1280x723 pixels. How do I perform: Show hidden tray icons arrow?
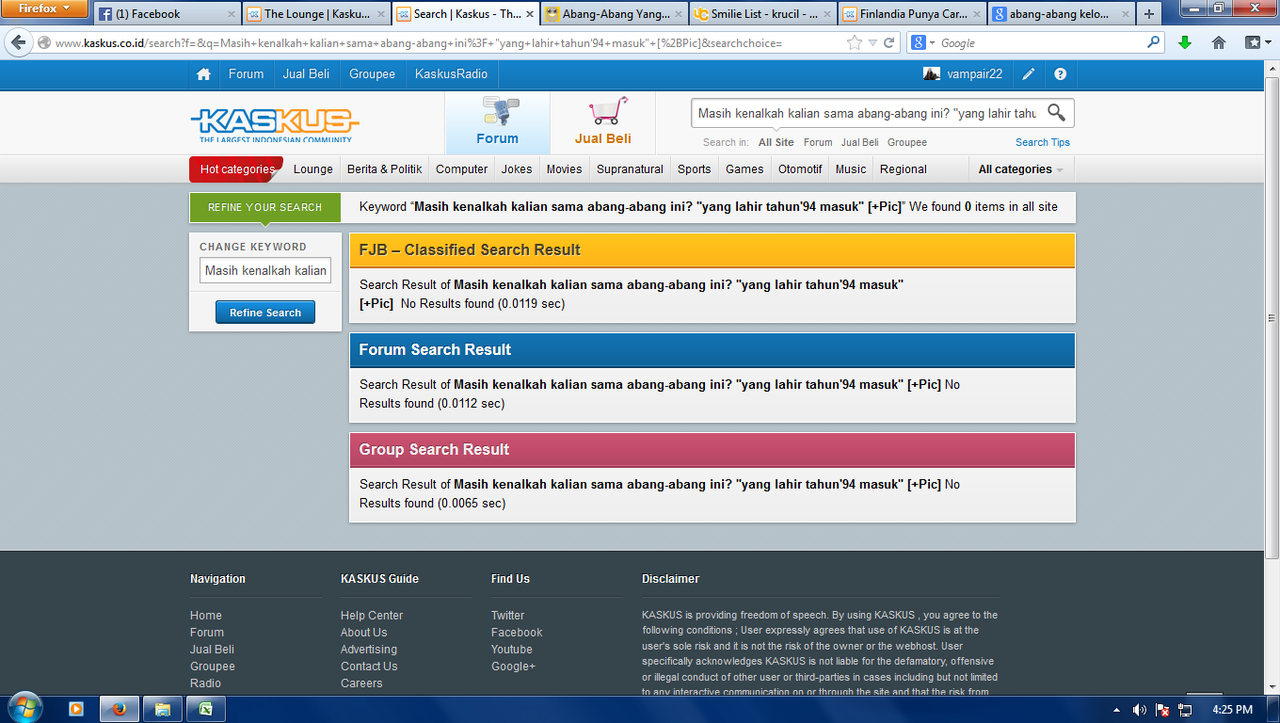pyautogui.click(x=1115, y=709)
